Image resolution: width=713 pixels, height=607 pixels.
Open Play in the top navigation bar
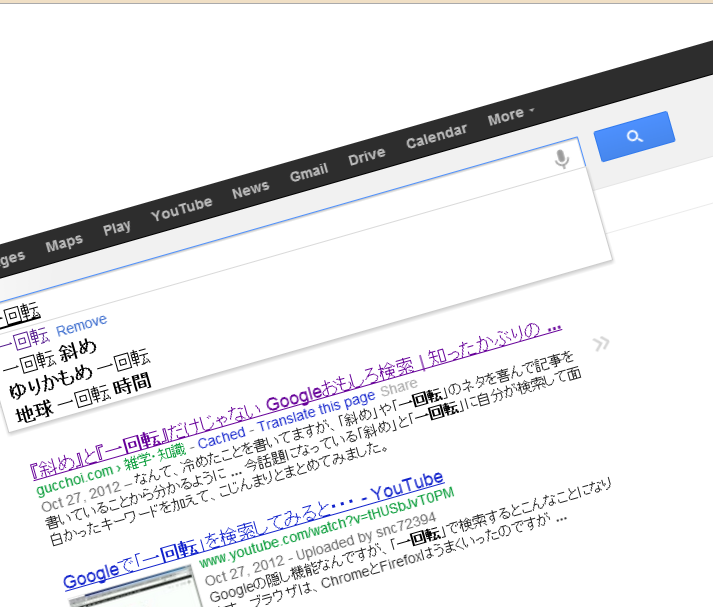click(117, 228)
